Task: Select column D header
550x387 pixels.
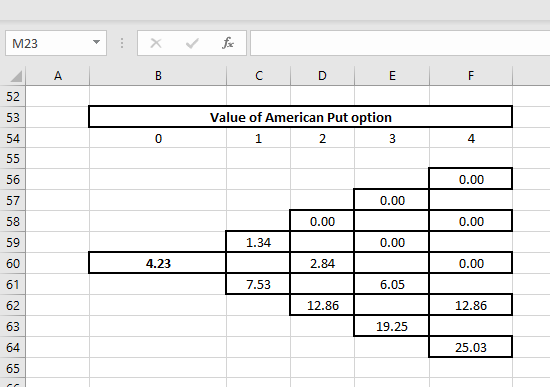Action: pyautogui.click(x=322, y=76)
